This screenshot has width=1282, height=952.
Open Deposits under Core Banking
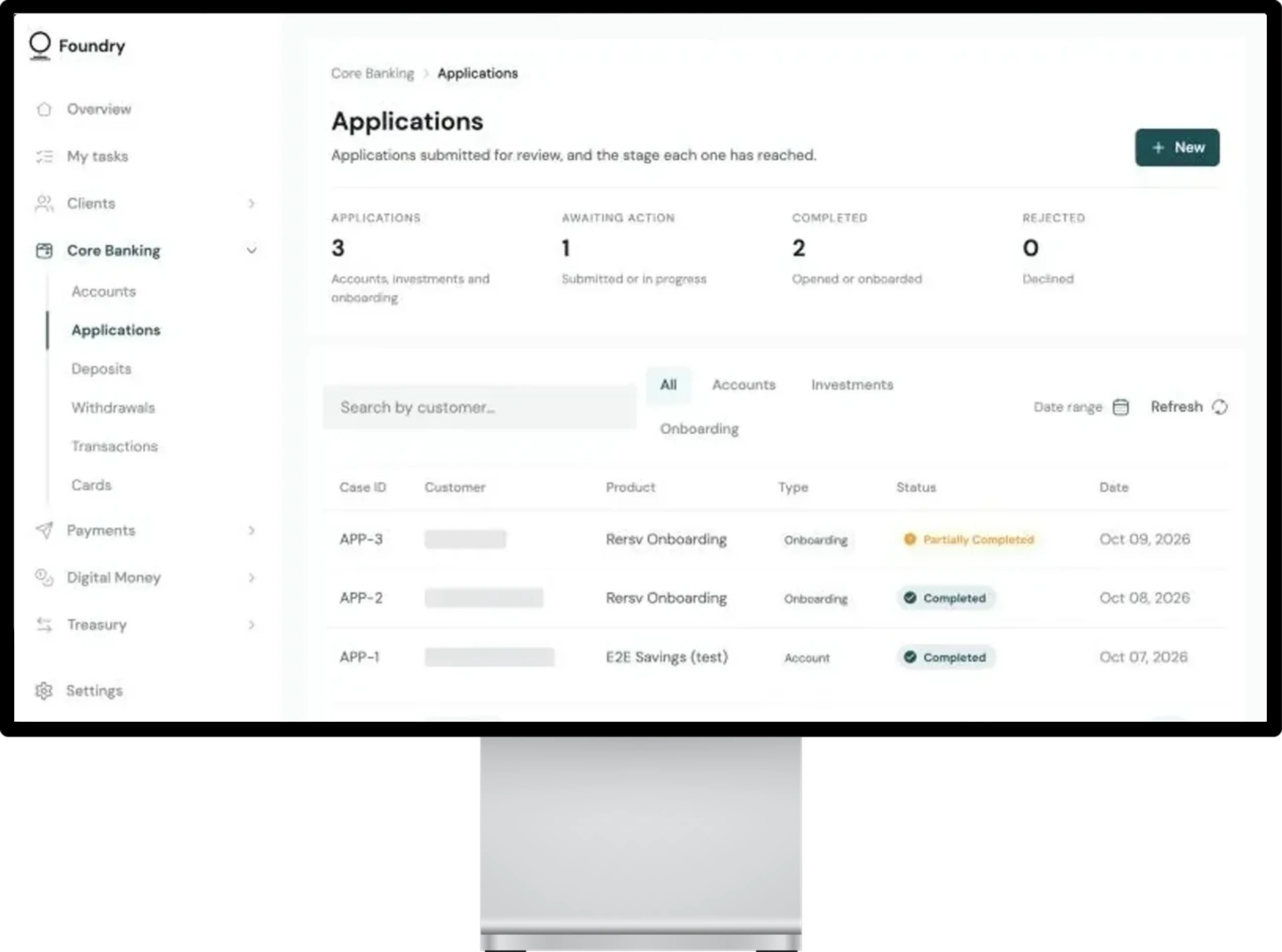coord(101,369)
